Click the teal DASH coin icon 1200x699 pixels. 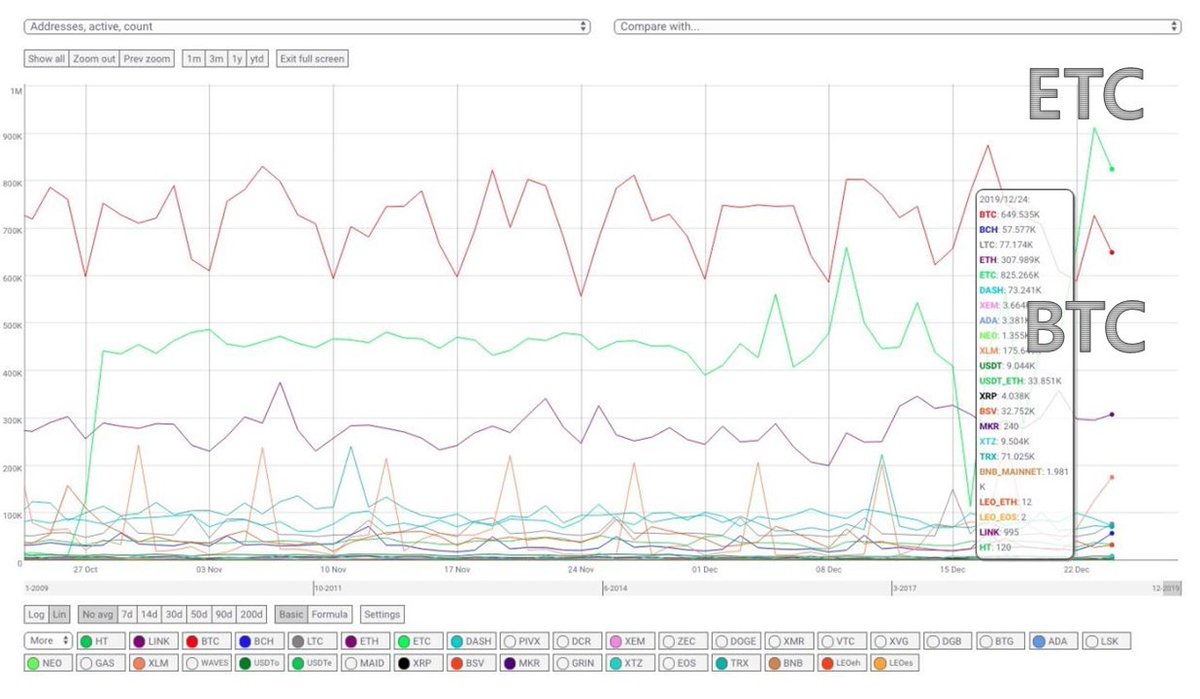tap(459, 641)
